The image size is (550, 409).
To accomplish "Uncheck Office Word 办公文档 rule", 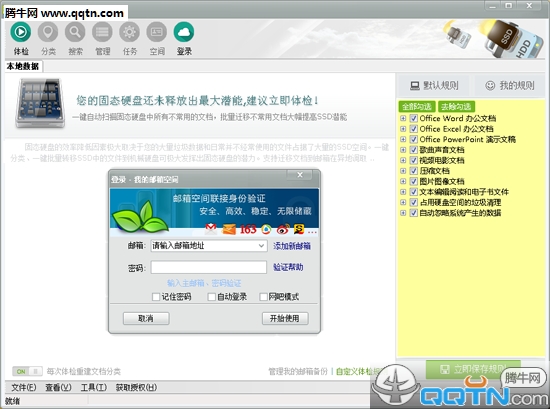I will pyautogui.click(x=414, y=118).
